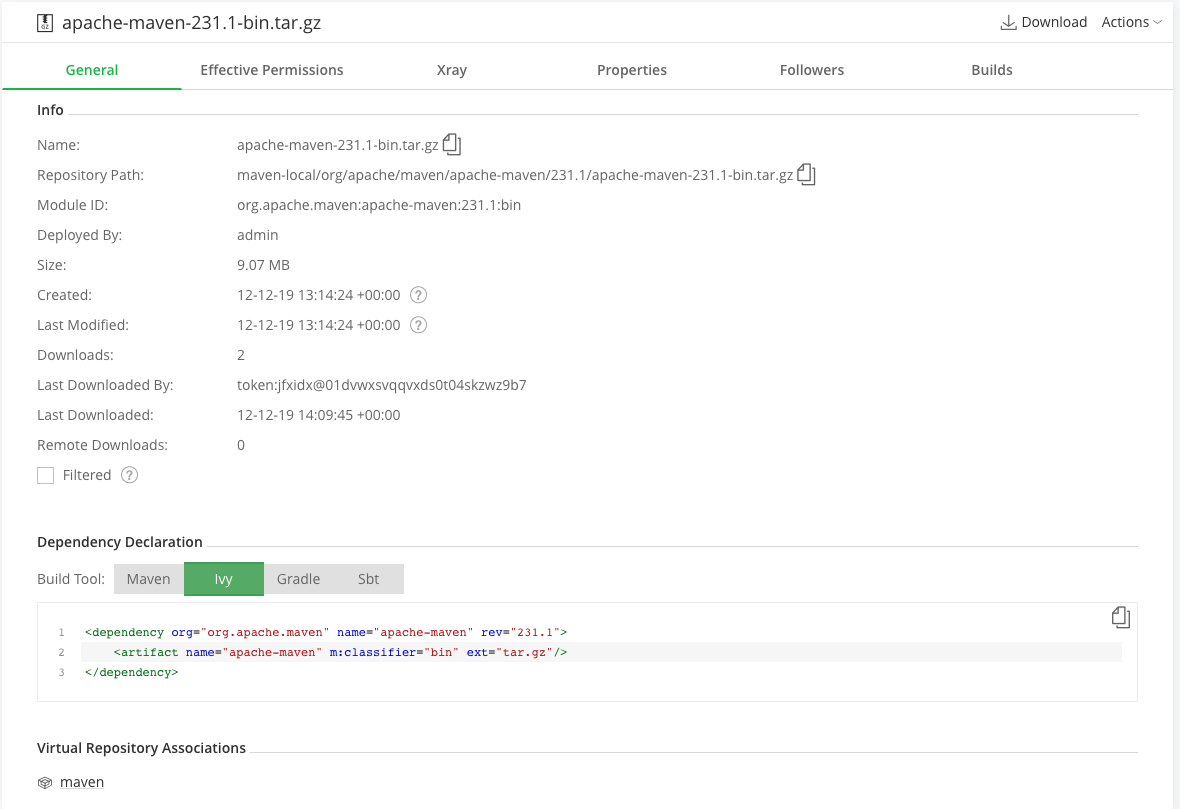Click the Module ID value org.apache.maven:apache-maven:231.1:bin
This screenshot has height=809, width=1180.
(x=379, y=205)
